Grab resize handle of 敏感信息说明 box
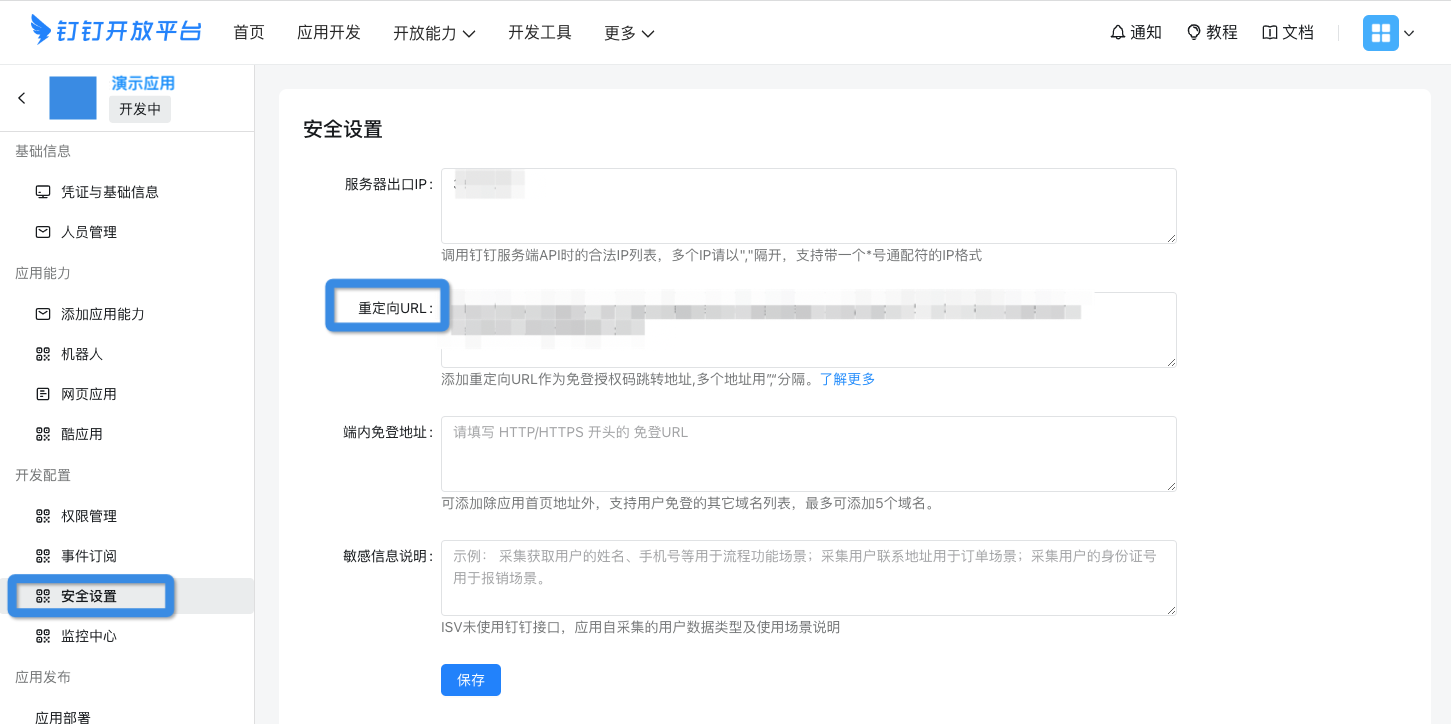This screenshot has height=724, width=1451. (1171, 609)
